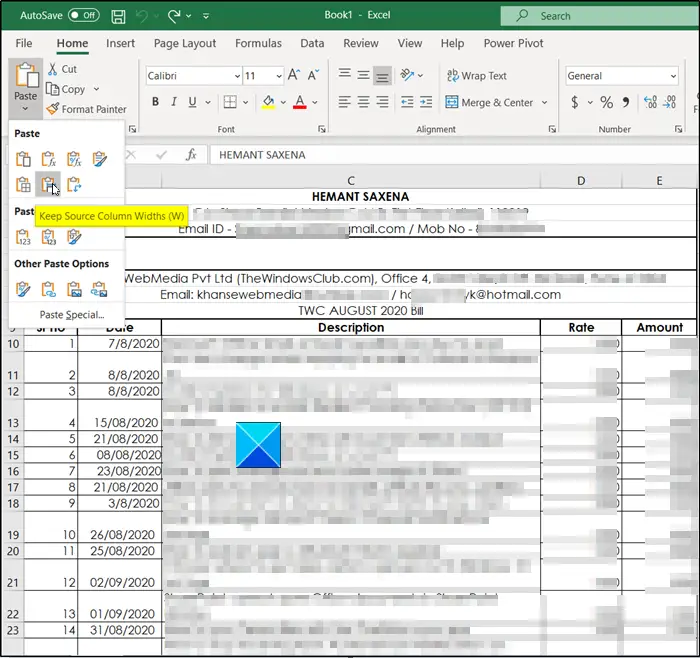Center text horizontally
Viewport: 700px width, 658px height.
tap(363, 102)
